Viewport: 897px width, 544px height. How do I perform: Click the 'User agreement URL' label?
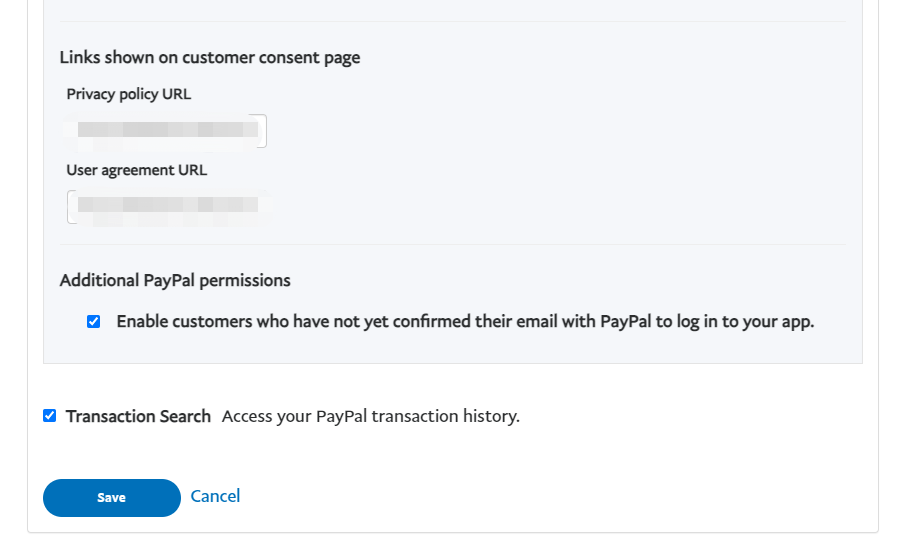pos(136,170)
